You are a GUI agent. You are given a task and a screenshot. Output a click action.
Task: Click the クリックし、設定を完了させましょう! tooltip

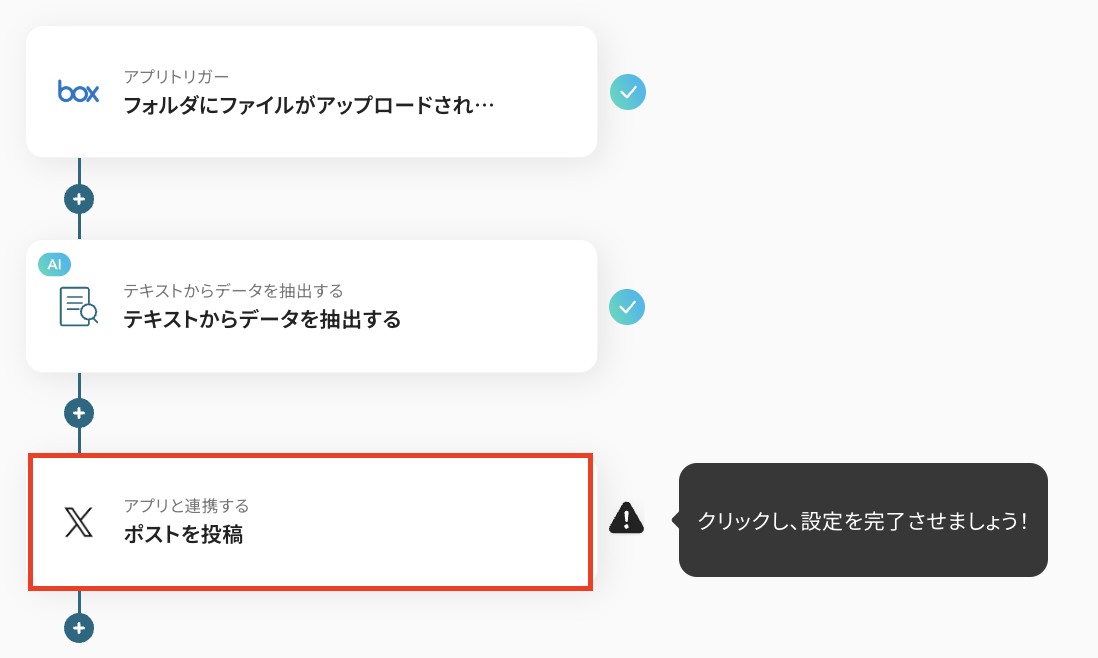click(862, 520)
